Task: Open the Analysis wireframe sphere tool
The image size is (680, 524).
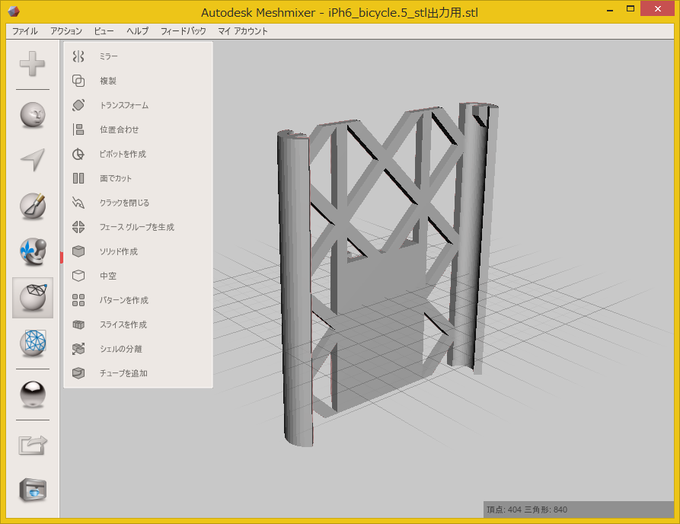Action: 33,343
